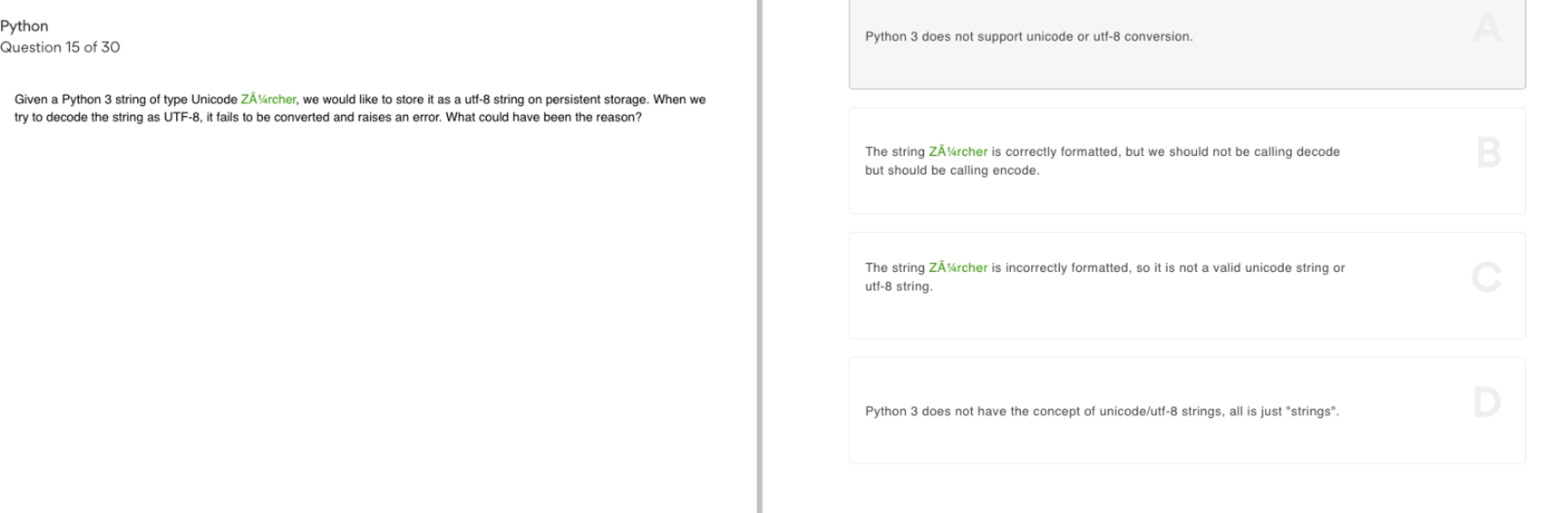Screen dimensions: 1568x513
Task: Click the vertical divider between panels
Action: 759,256
